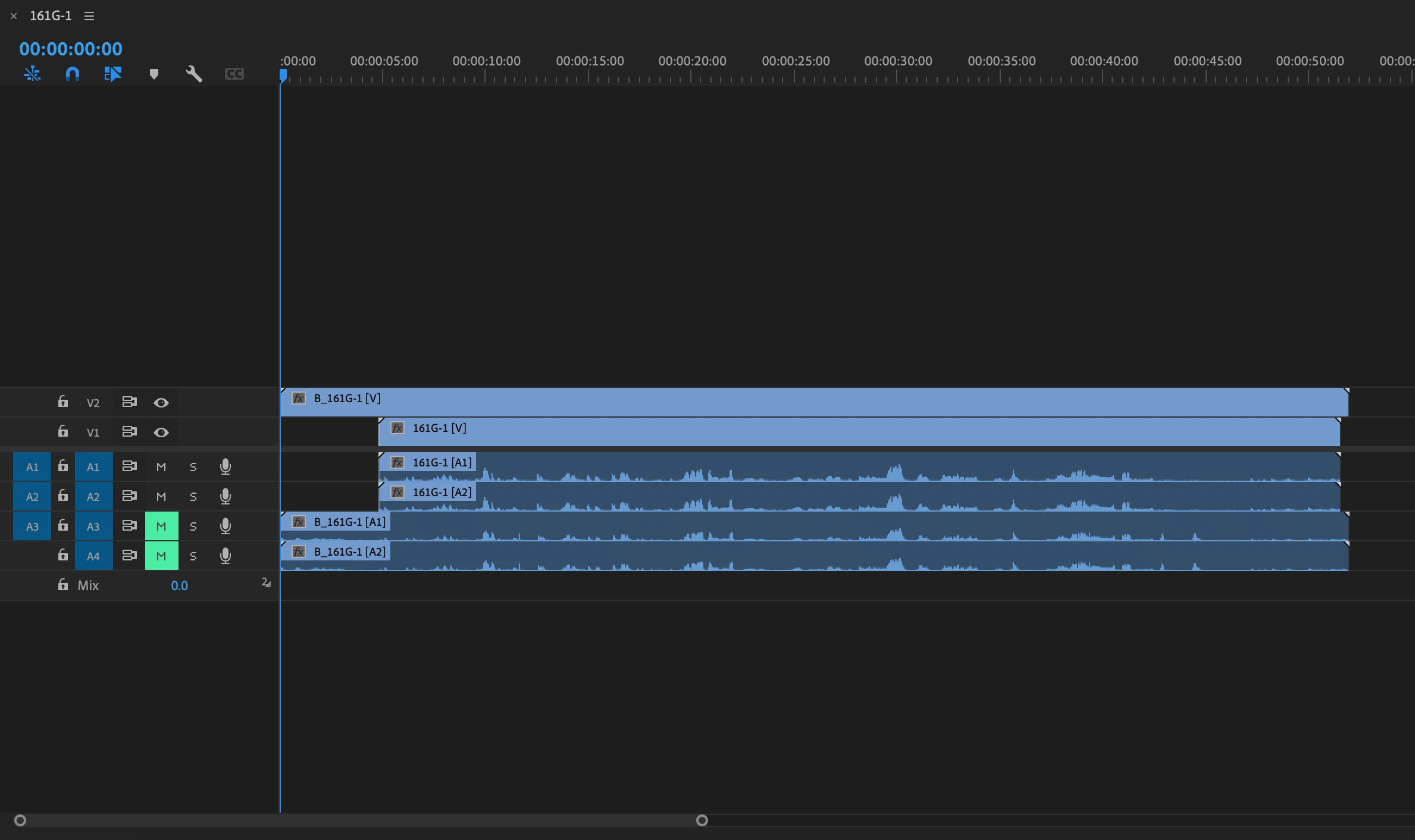Click the playhead timecode 00:00:00:00
This screenshot has width=1415, height=840.
tap(71, 49)
